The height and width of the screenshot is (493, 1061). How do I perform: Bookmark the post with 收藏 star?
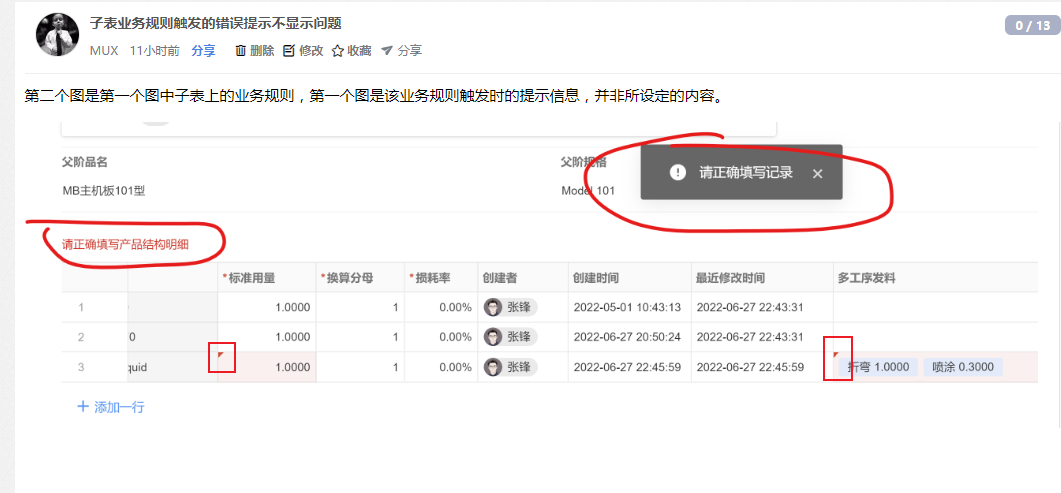(x=352, y=51)
